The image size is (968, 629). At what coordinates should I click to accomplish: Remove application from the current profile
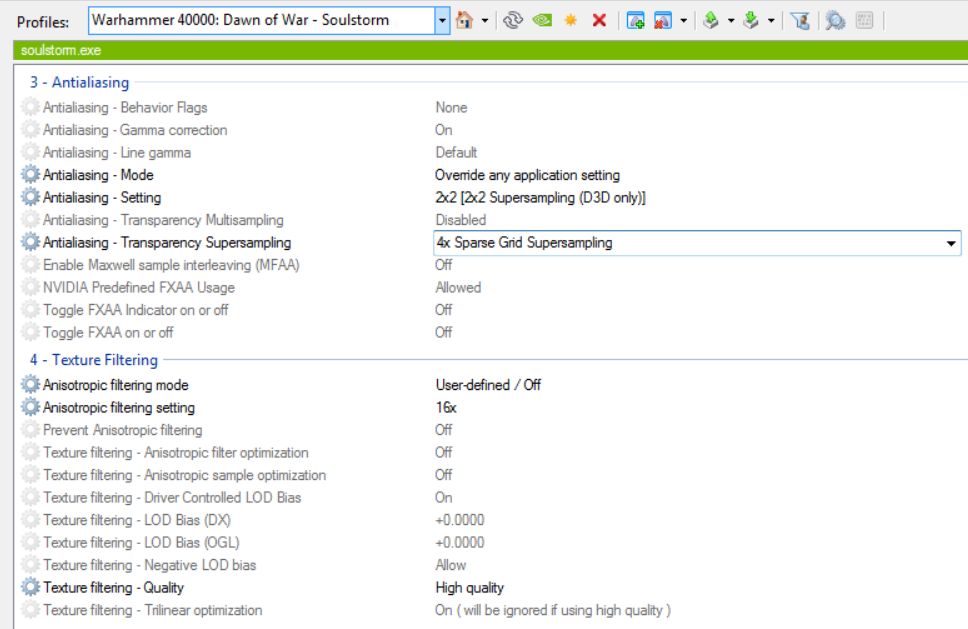(662, 20)
